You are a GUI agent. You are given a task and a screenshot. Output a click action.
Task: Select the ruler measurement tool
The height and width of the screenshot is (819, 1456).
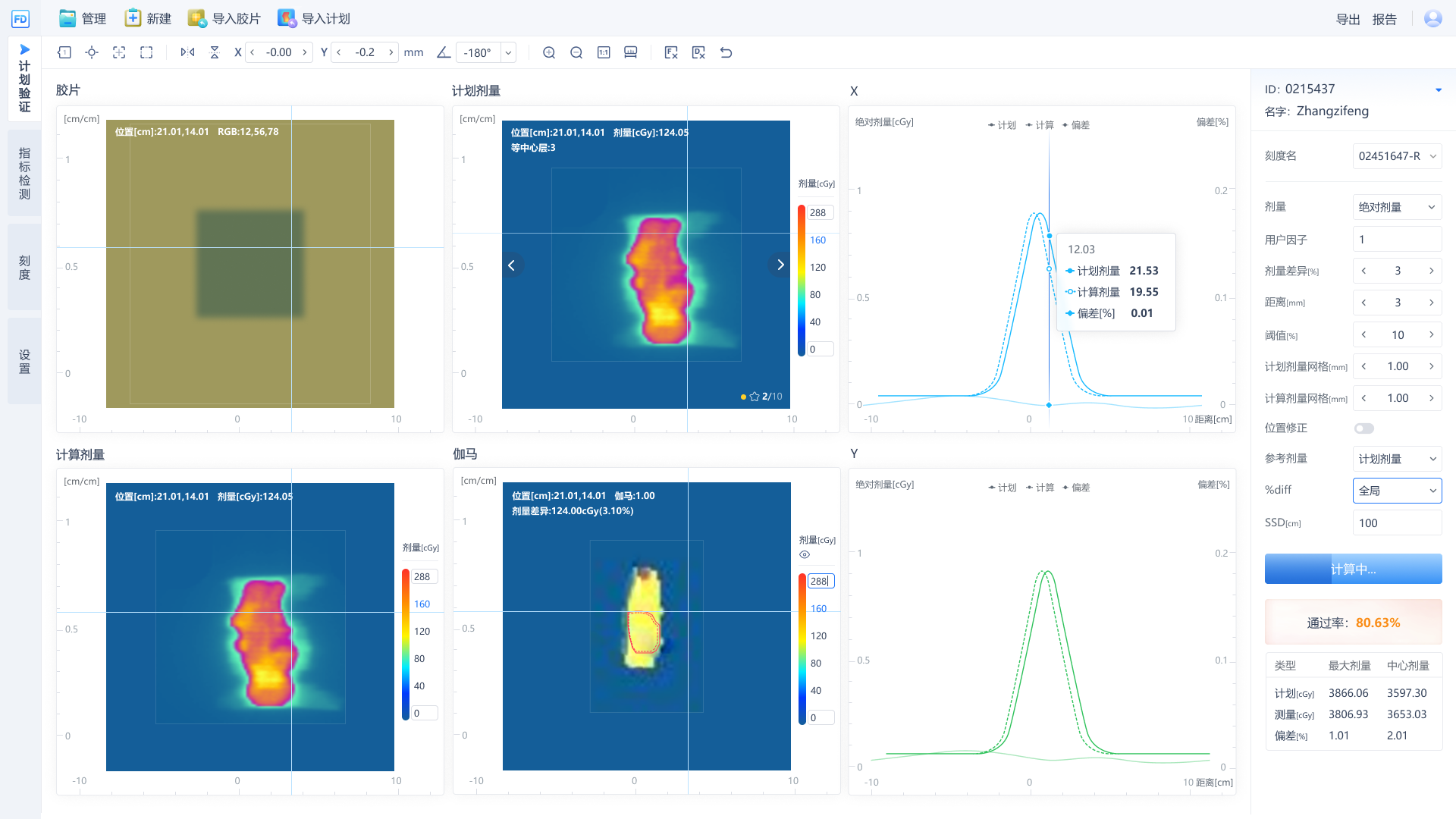coord(630,52)
